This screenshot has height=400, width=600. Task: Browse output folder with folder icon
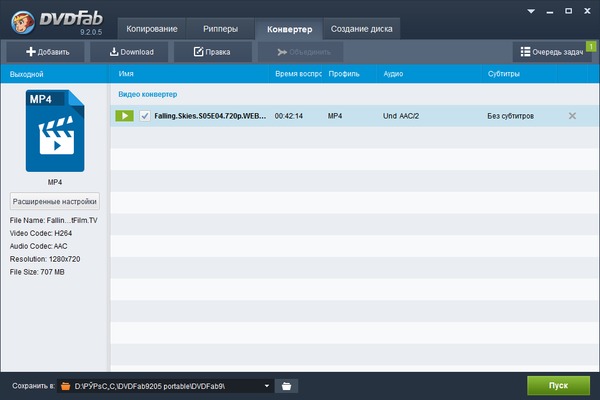click(x=286, y=385)
